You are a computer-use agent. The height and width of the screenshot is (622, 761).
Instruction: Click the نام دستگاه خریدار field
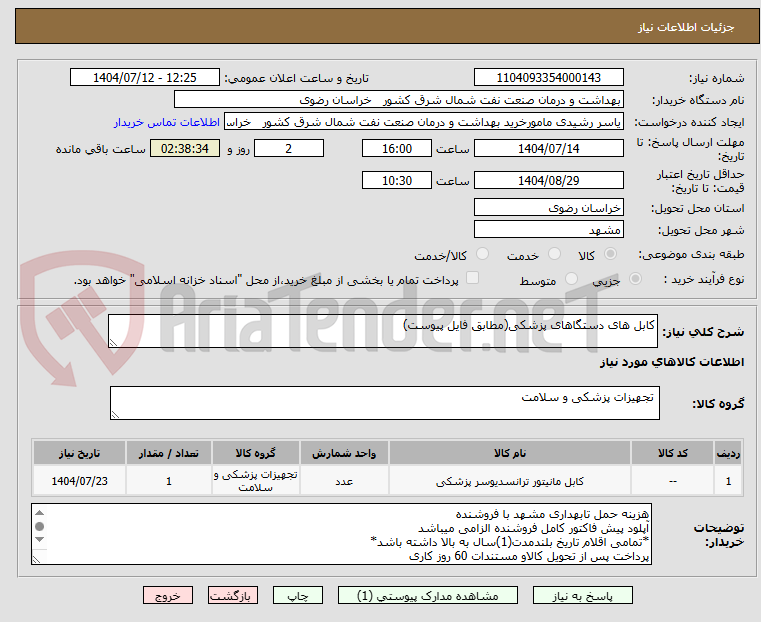pos(398,100)
